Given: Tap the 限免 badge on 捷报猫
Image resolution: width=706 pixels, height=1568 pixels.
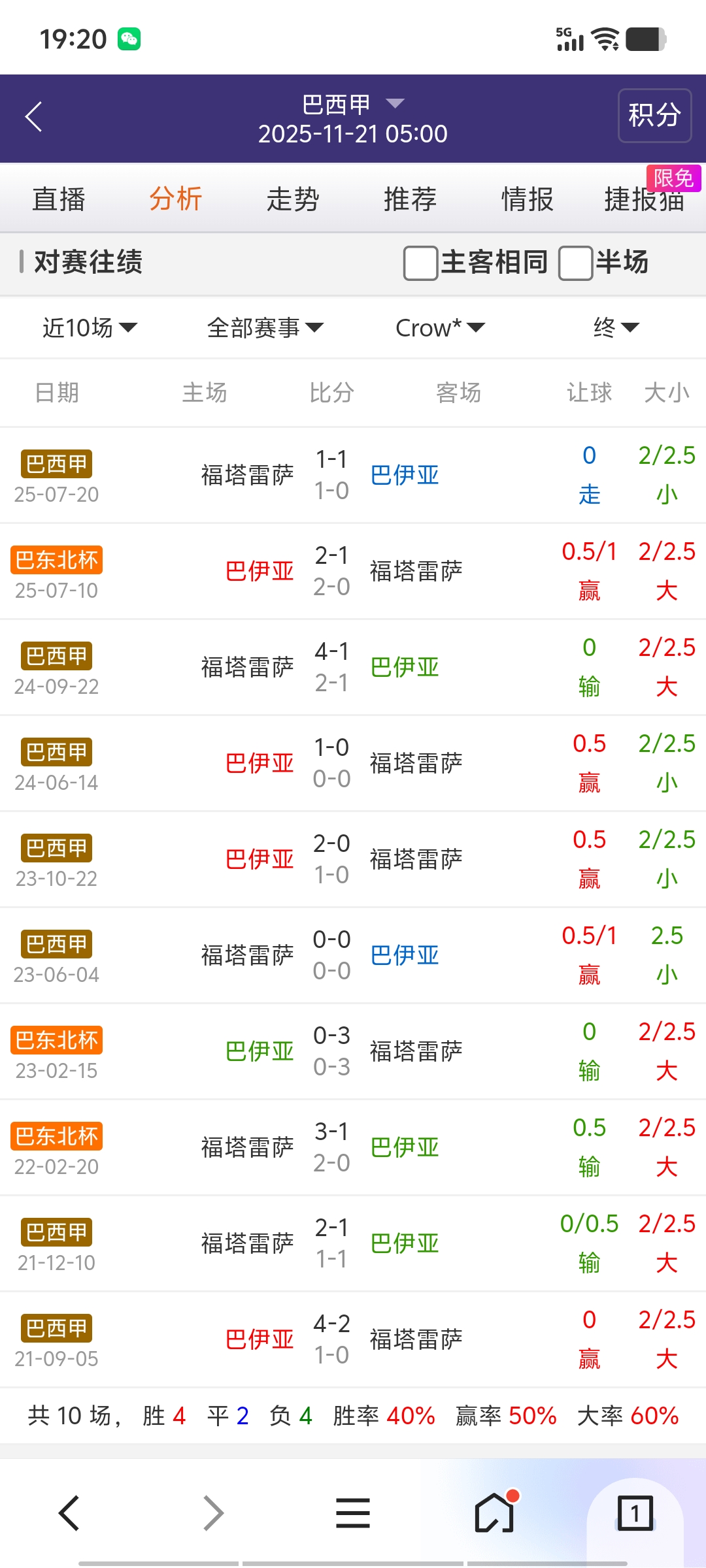Looking at the screenshot, I should (x=673, y=178).
